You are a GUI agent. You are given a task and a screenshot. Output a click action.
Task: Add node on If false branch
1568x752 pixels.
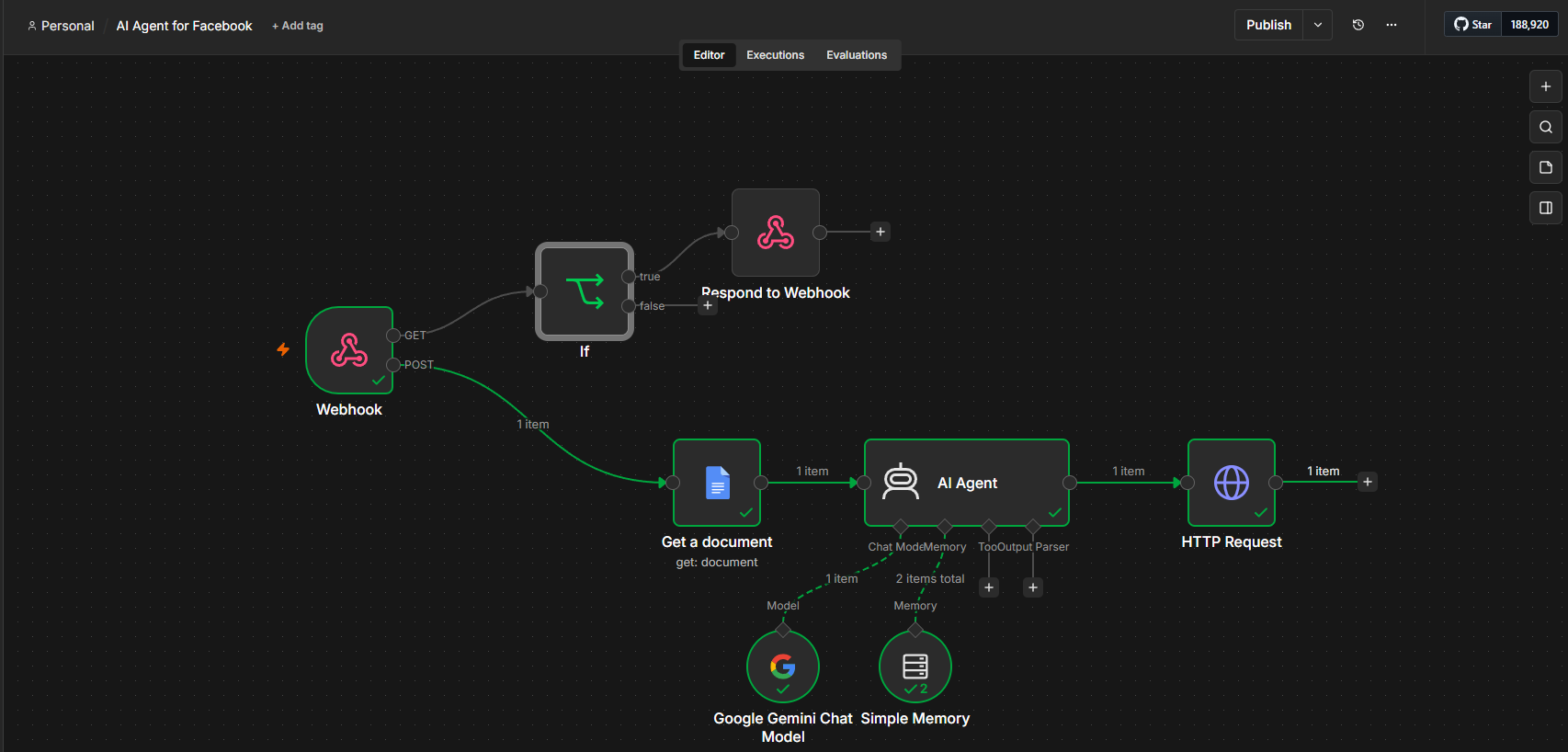708,305
